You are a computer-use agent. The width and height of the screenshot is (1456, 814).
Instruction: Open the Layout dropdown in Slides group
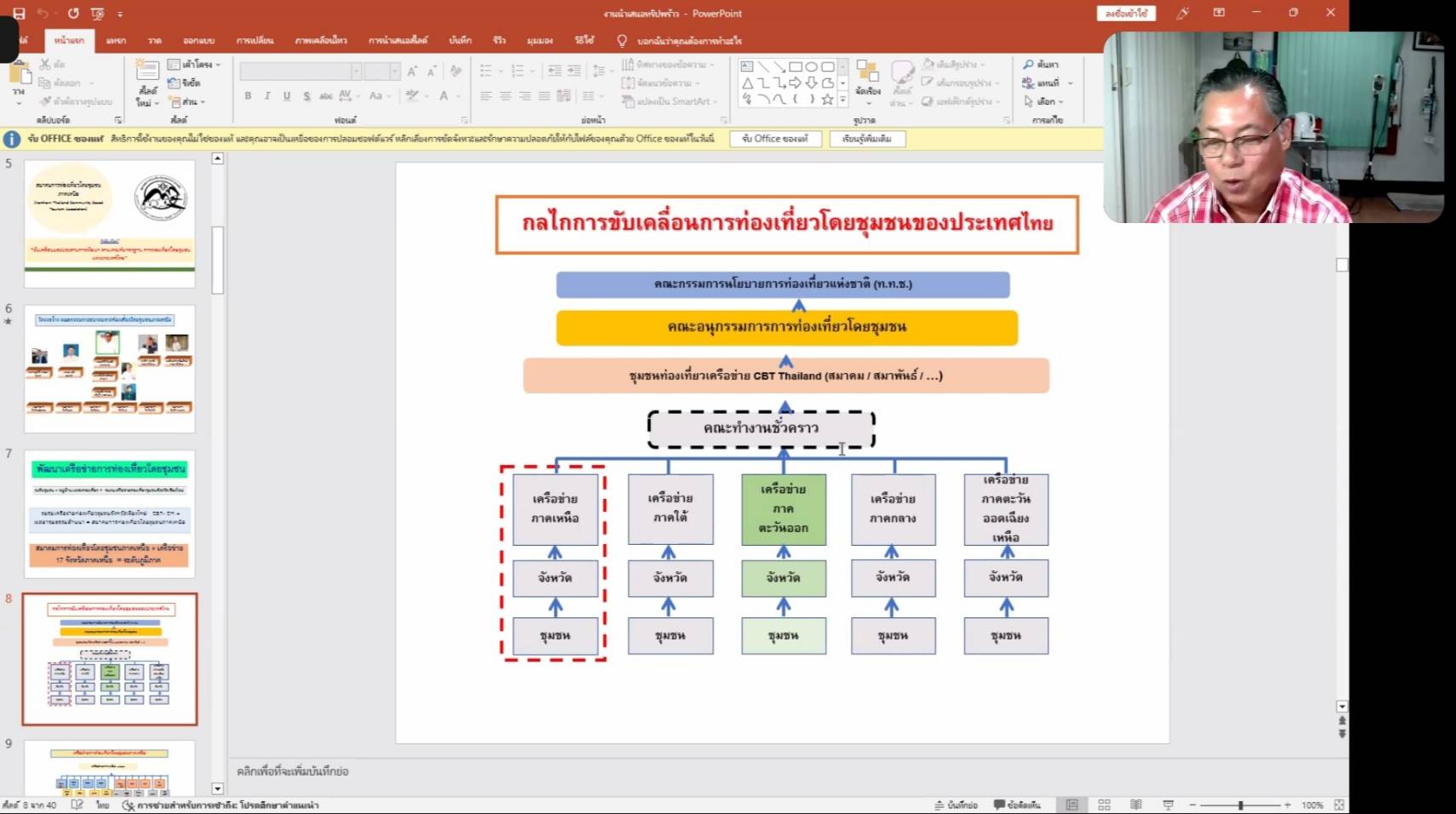coord(194,65)
